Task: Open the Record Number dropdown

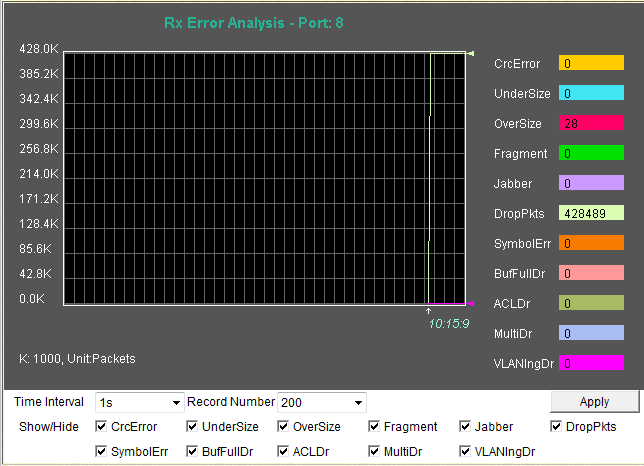Action: click(x=322, y=402)
